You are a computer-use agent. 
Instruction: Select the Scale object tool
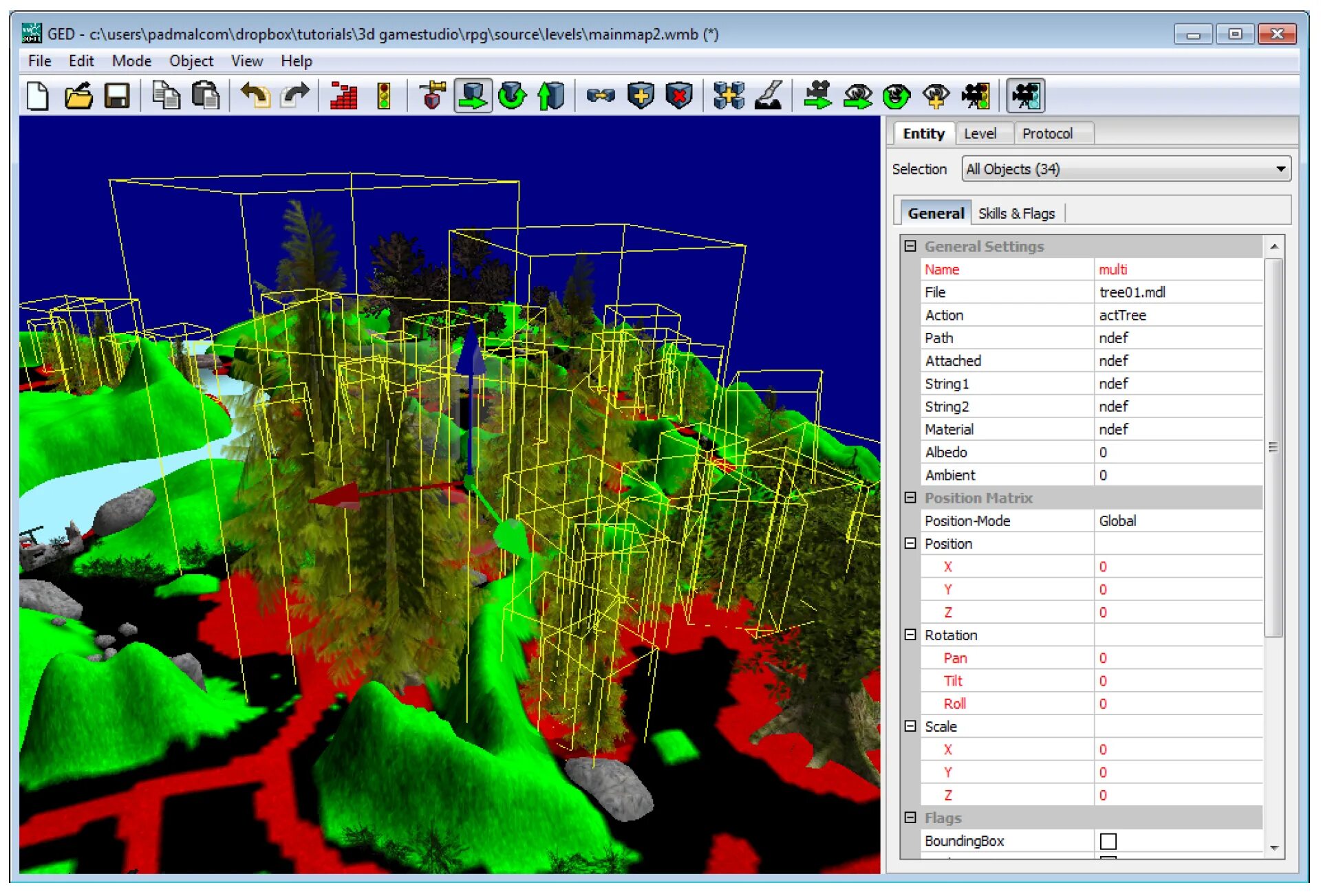[x=551, y=96]
